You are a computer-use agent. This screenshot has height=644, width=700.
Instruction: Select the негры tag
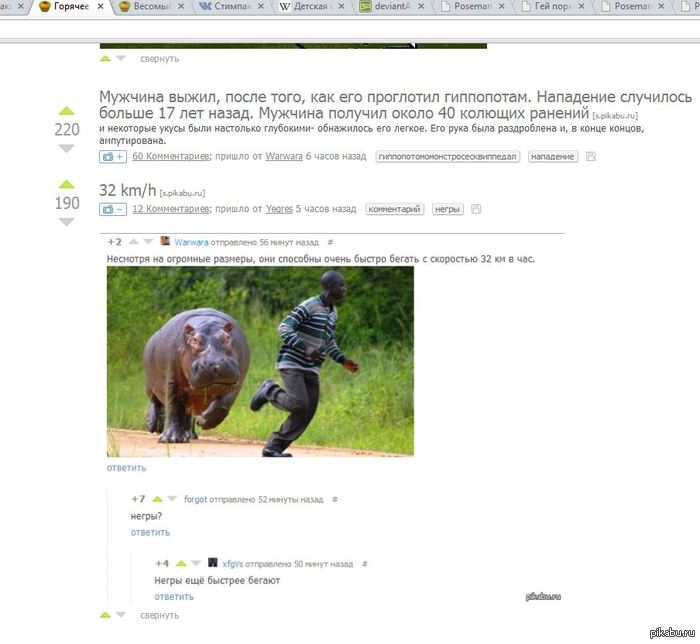tap(447, 209)
